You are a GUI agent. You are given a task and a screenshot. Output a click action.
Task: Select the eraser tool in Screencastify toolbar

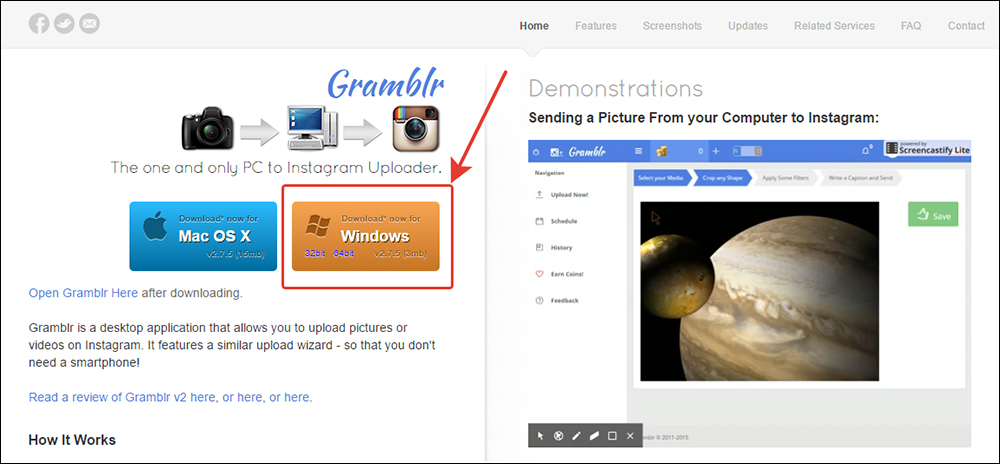594,436
